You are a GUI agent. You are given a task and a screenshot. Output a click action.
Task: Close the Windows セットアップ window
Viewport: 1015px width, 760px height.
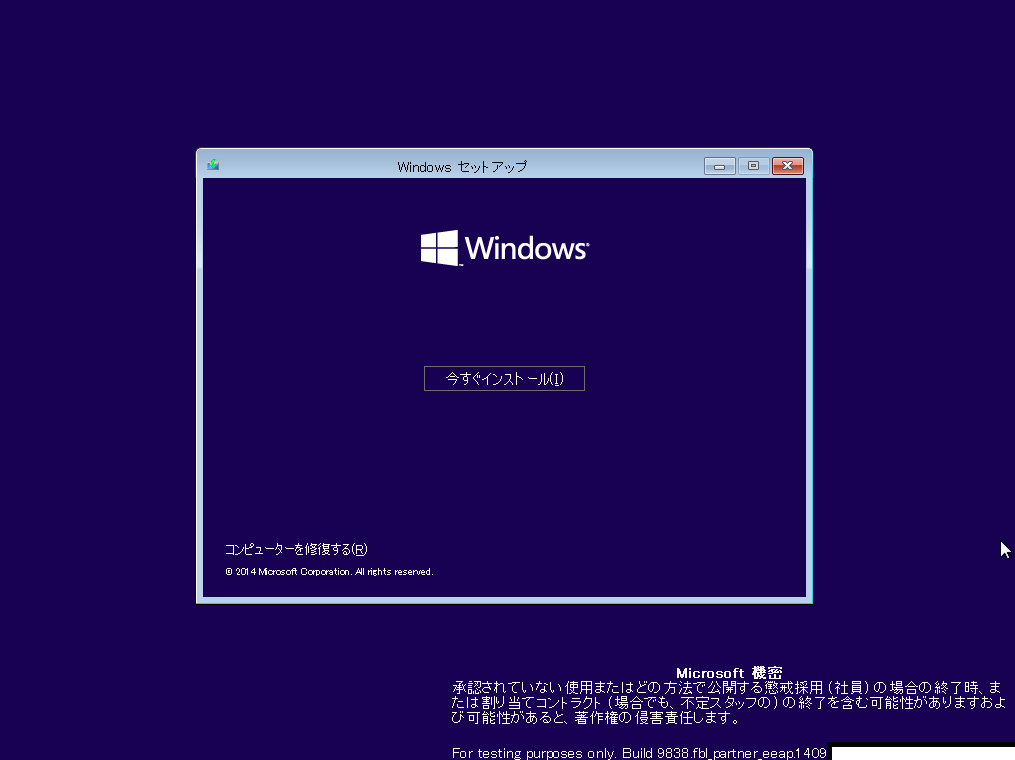tap(787, 166)
